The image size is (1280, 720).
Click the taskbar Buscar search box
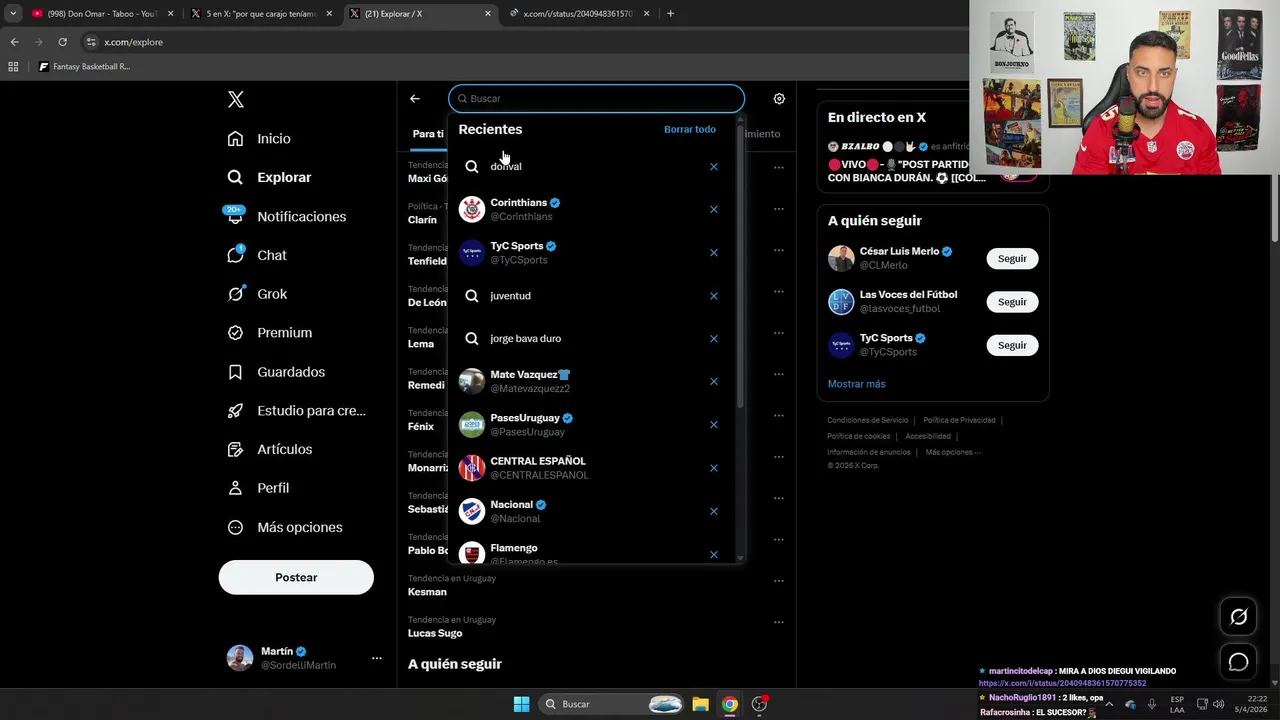612,704
